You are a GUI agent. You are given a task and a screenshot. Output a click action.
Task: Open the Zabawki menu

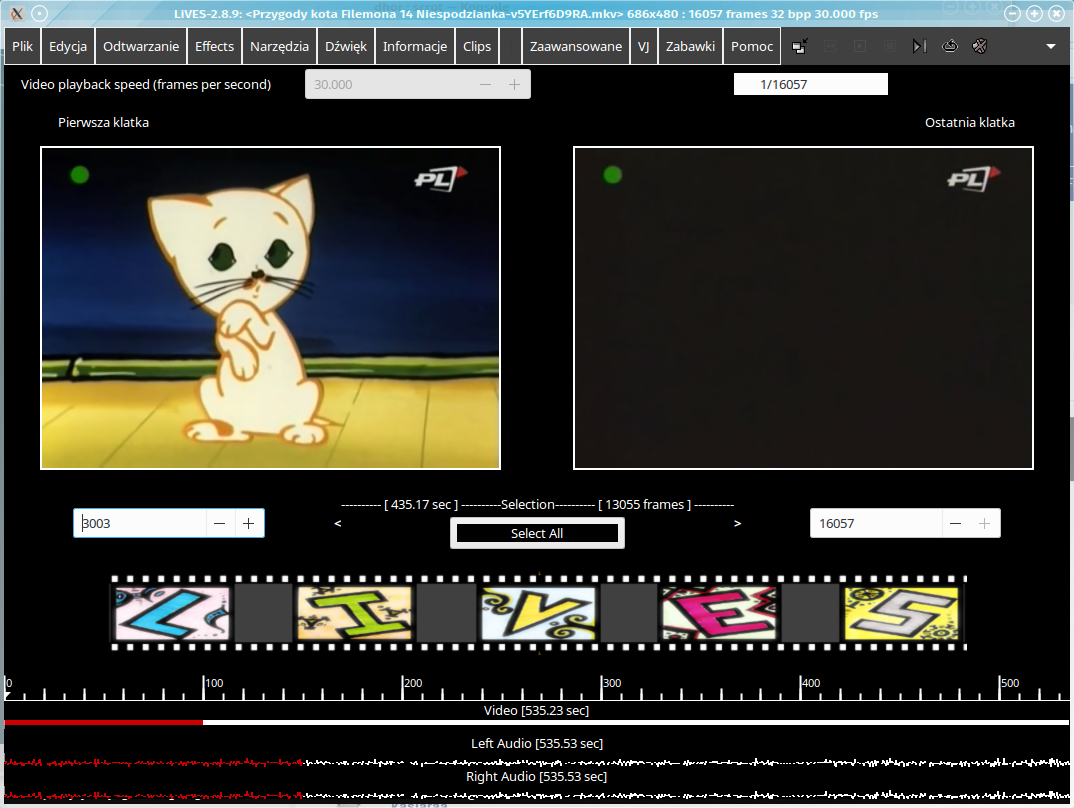point(690,46)
